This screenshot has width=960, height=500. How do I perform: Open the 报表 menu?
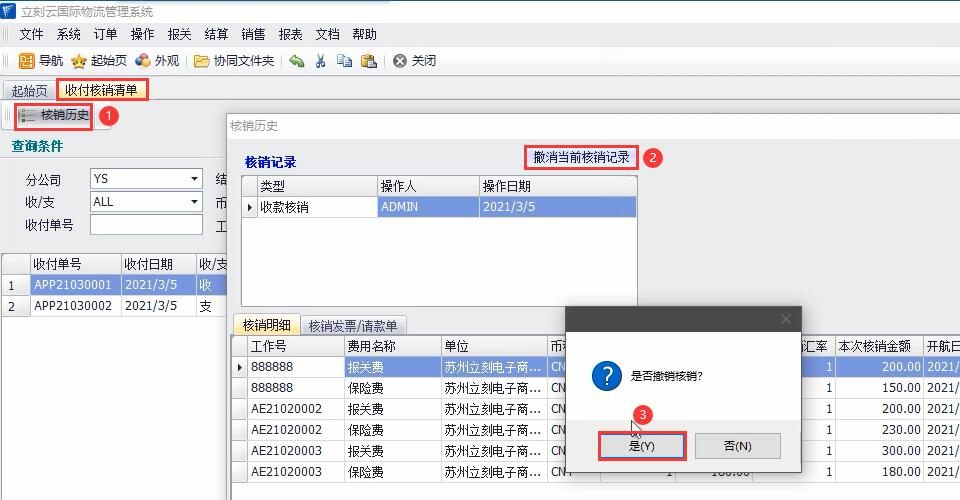[291, 34]
